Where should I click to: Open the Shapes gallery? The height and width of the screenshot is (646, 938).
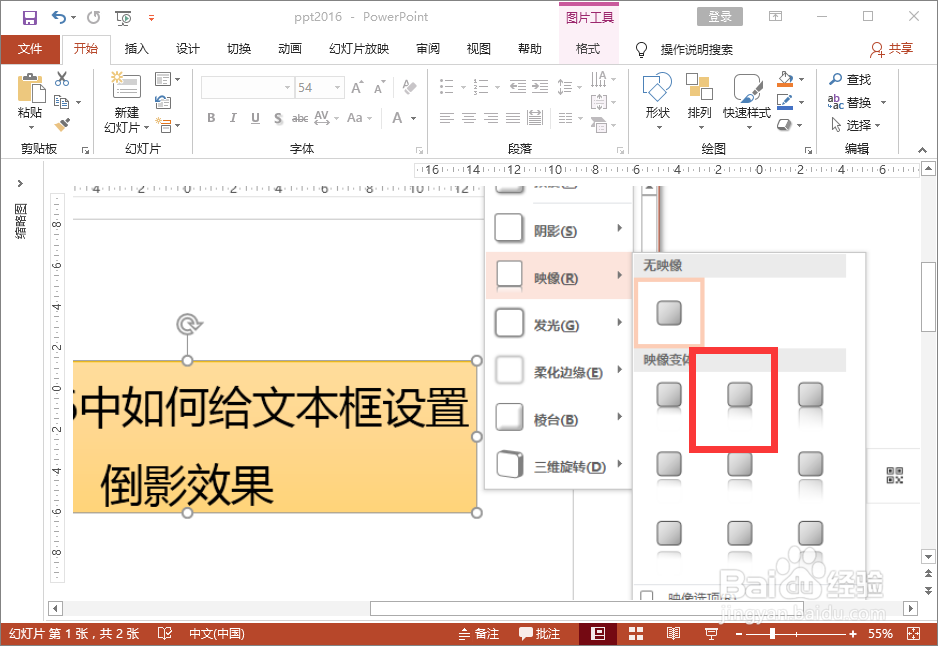point(657,102)
